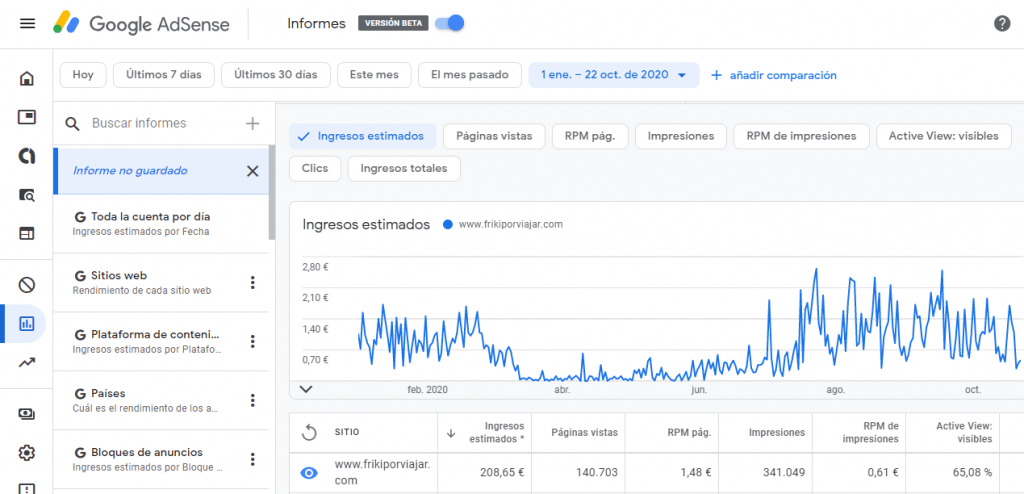Deselect the Ingresos estimados metric chip
1024x494 pixels.
point(362,137)
